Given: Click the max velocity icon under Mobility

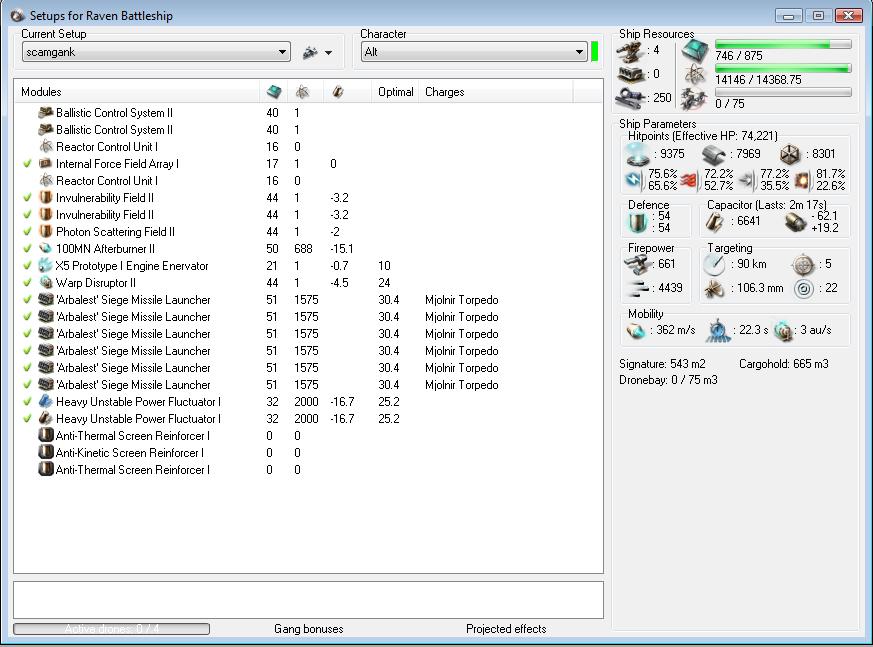Looking at the screenshot, I should [x=638, y=331].
